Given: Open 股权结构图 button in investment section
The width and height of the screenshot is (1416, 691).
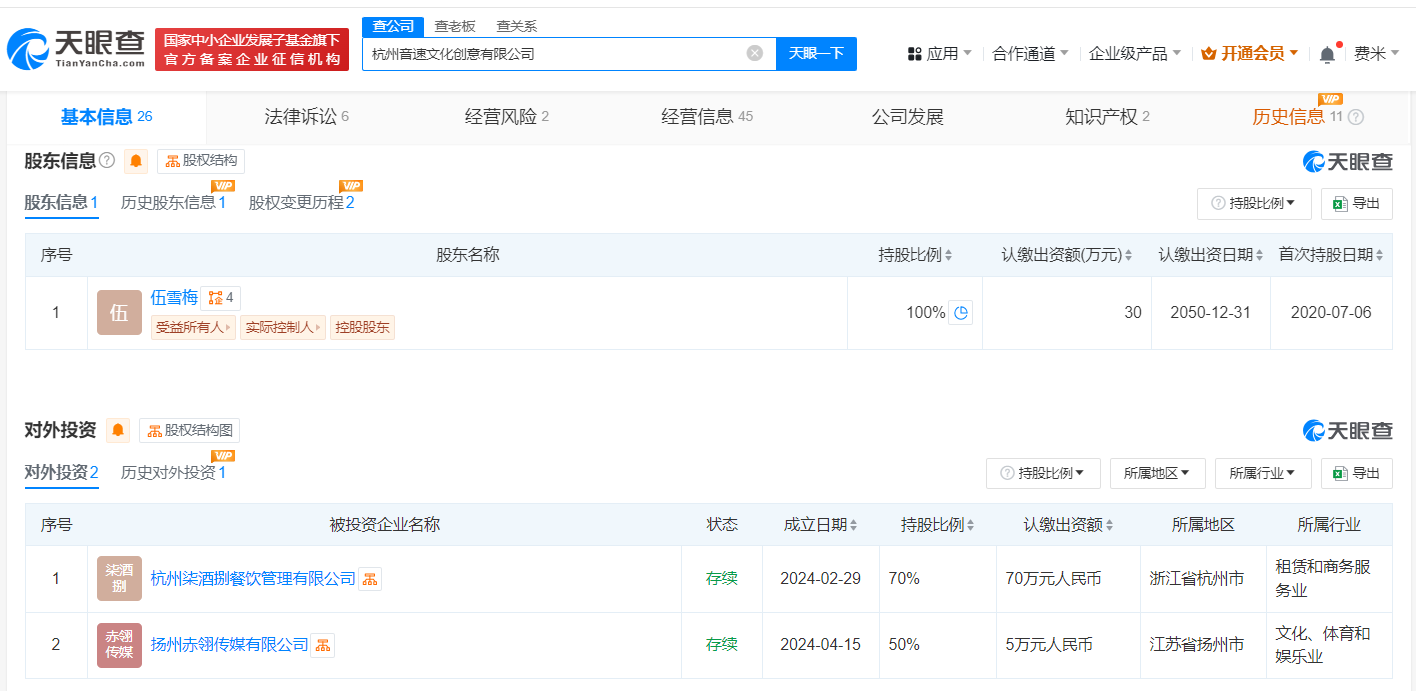Looking at the screenshot, I should click(189, 430).
